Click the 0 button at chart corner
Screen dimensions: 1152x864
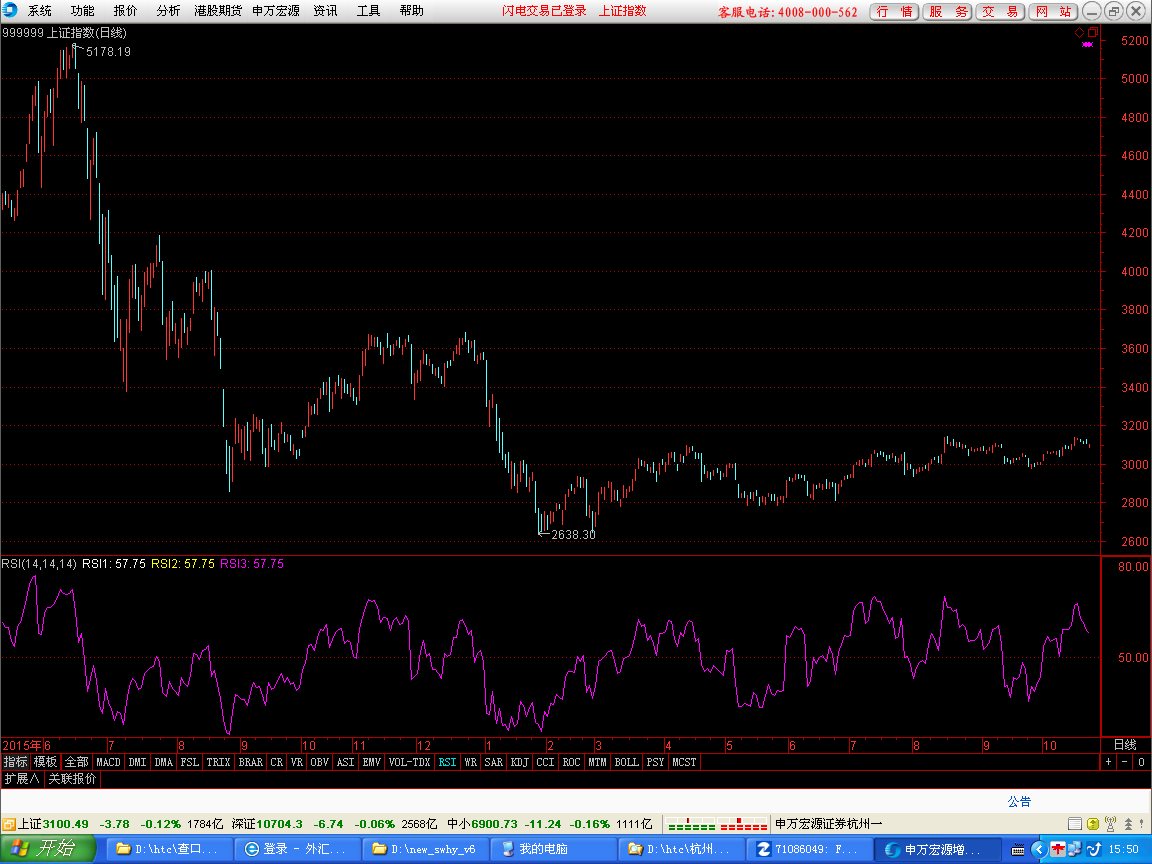pos(1142,762)
